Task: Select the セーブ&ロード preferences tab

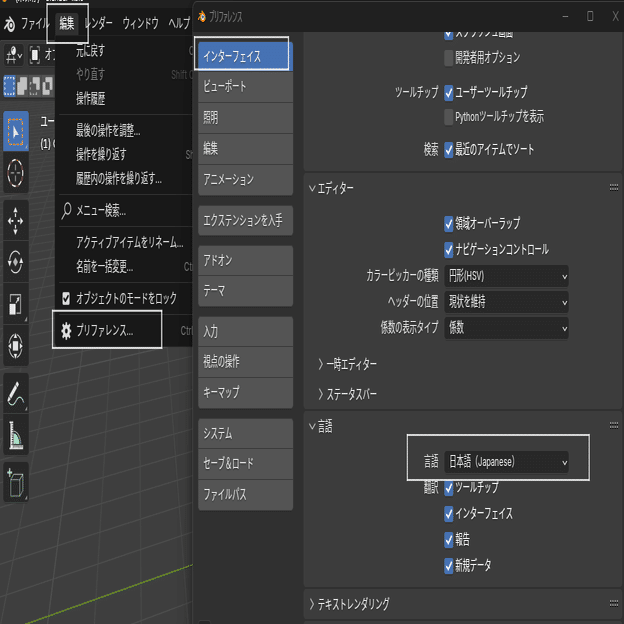Action: click(246, 464)
